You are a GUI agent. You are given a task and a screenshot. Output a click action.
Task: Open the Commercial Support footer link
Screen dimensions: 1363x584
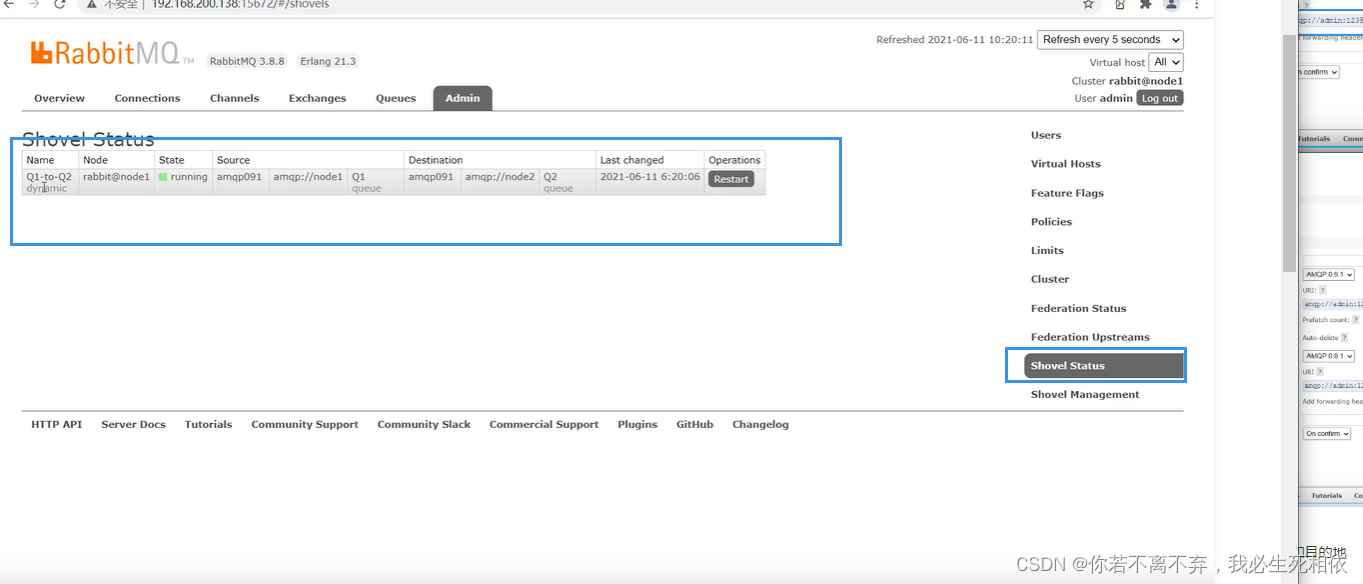pos(544,424)
